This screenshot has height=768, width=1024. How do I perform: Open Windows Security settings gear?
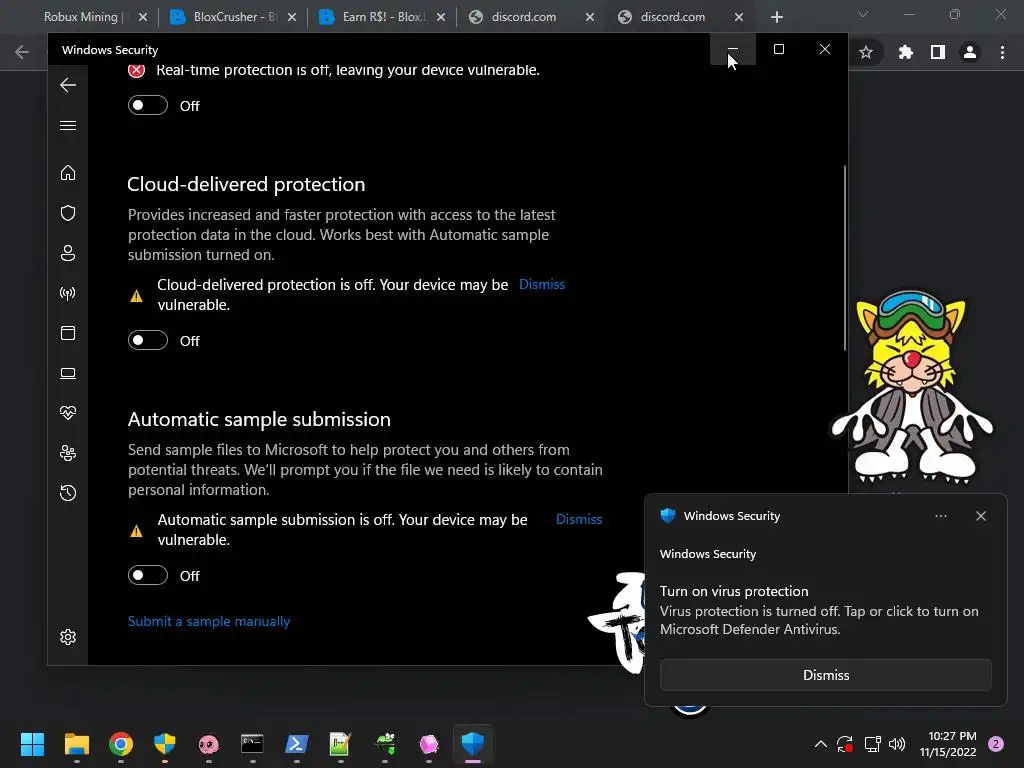[68, 637]
